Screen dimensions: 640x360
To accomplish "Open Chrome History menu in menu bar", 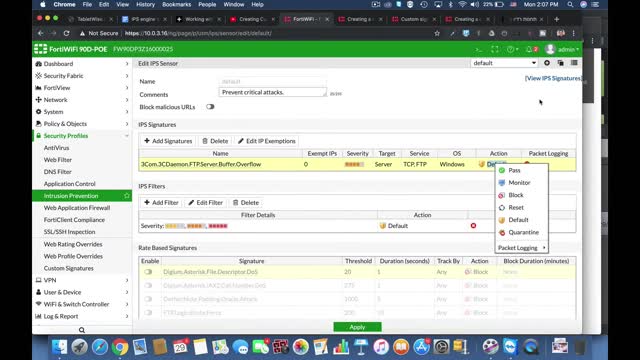I will (x=145, y=4).
